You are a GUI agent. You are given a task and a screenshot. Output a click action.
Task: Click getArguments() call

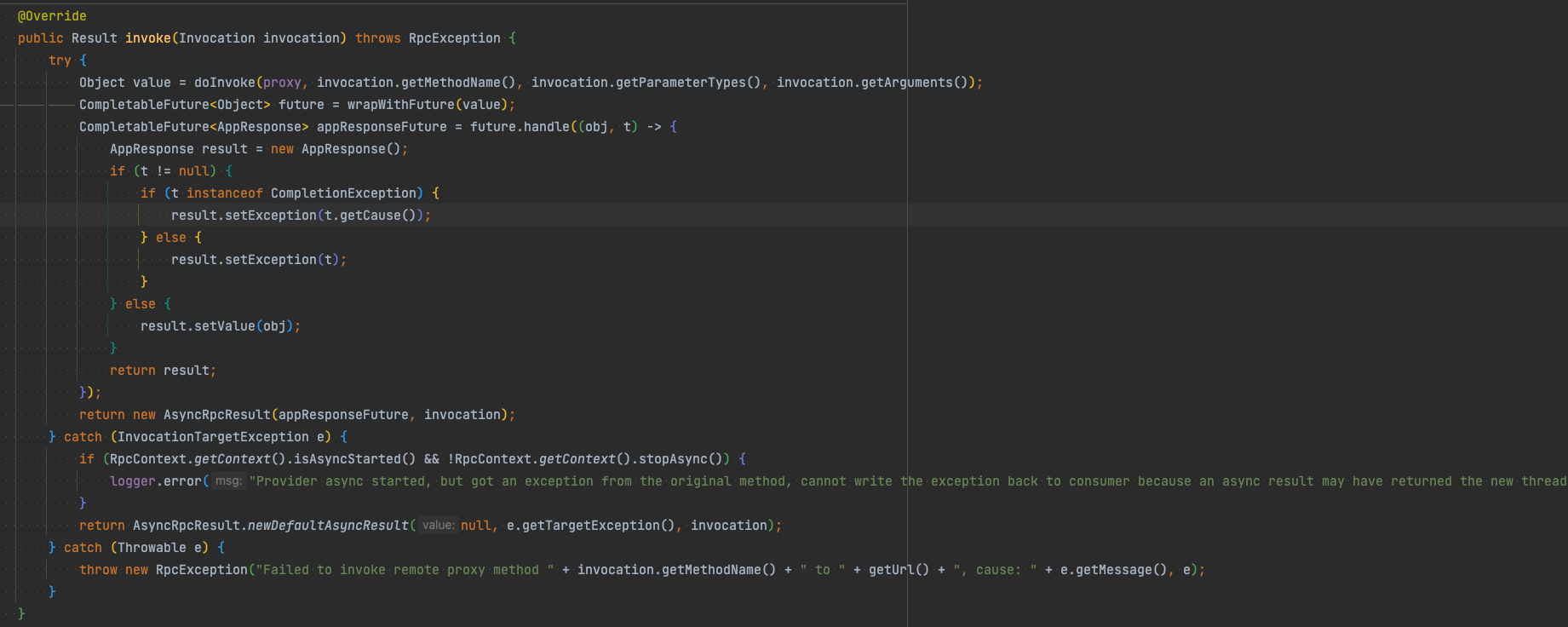[x=915, y=83]
